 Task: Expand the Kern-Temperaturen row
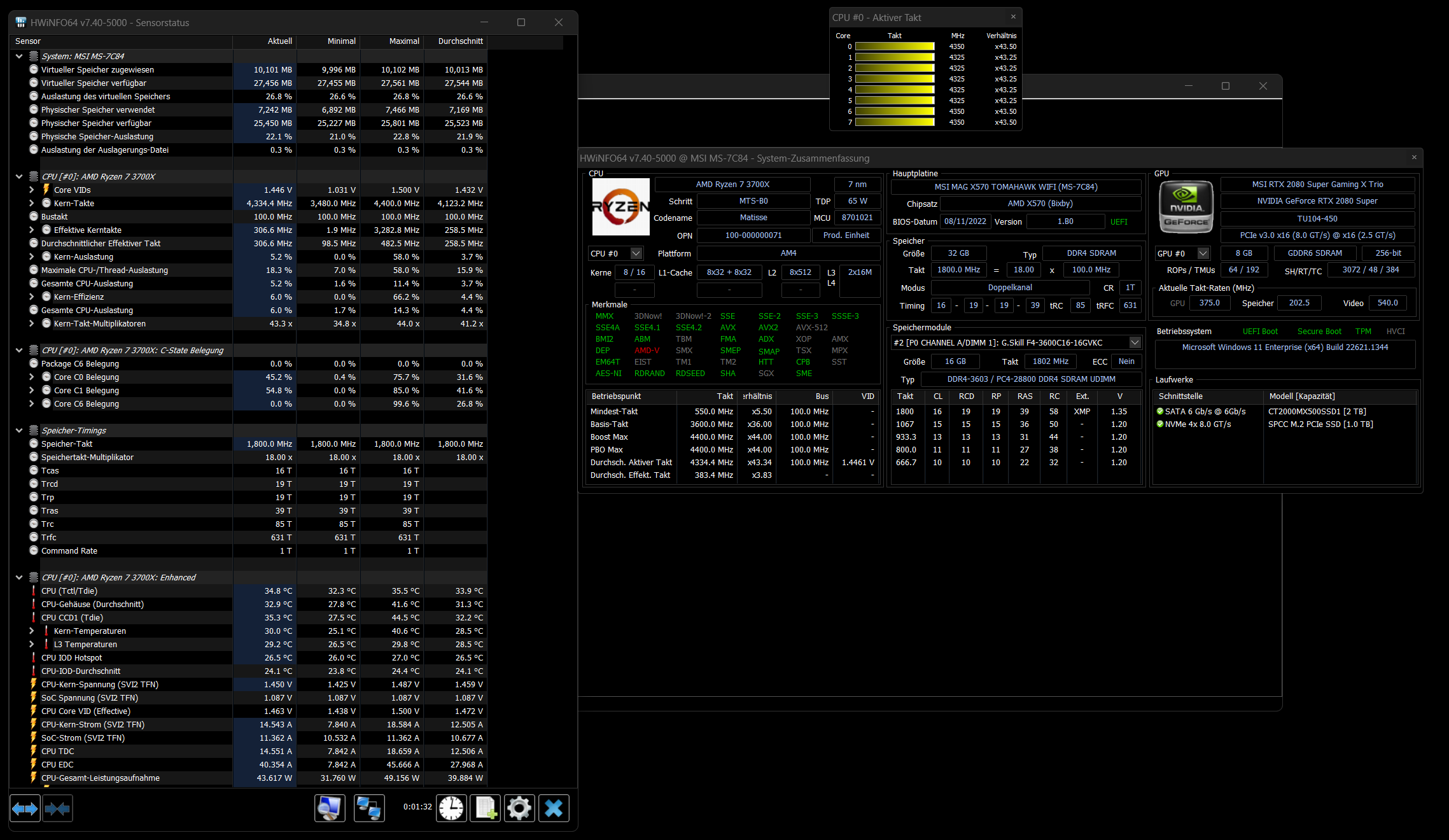tap(32, 631)
